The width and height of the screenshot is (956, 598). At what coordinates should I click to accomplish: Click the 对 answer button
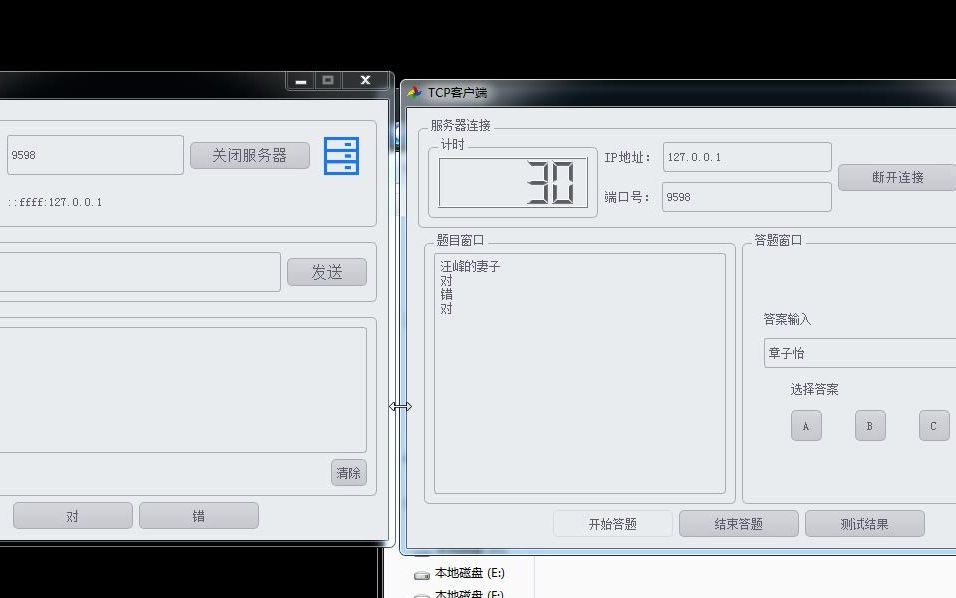point(72,514)
